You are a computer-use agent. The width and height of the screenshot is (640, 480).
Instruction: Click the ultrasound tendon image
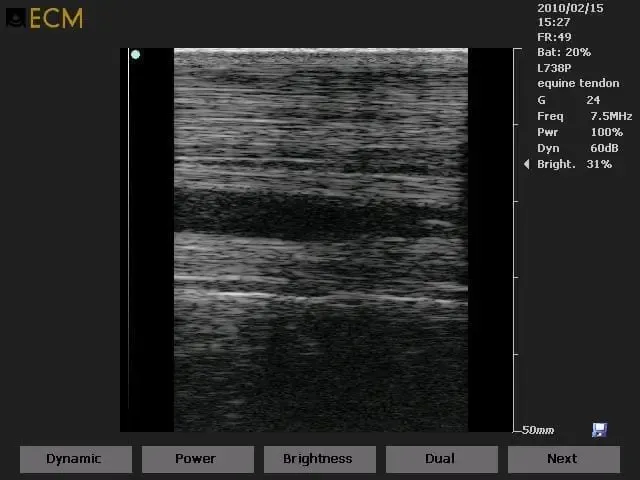321,240
